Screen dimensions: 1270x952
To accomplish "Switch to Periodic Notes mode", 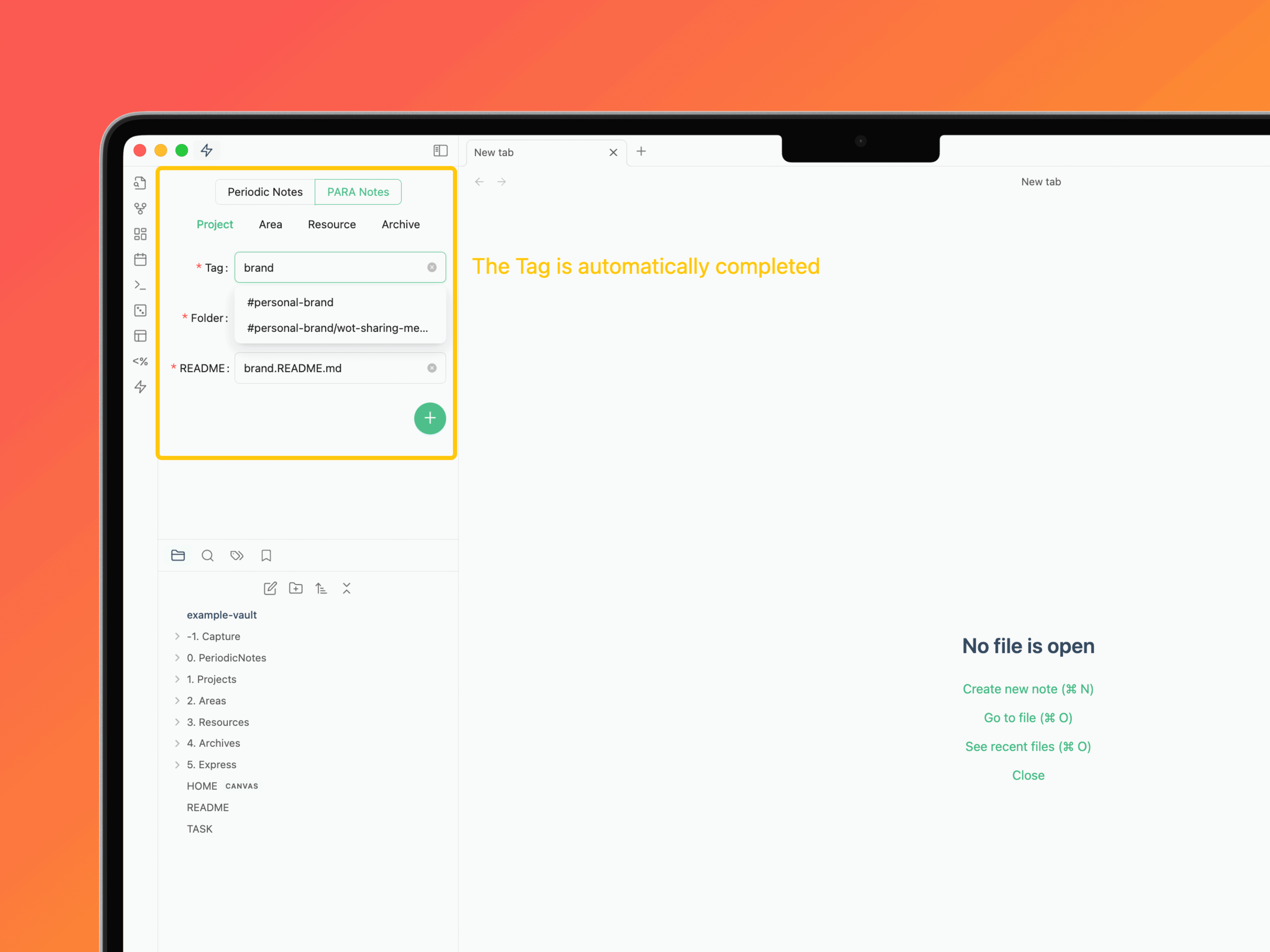I will pos(265,192).
